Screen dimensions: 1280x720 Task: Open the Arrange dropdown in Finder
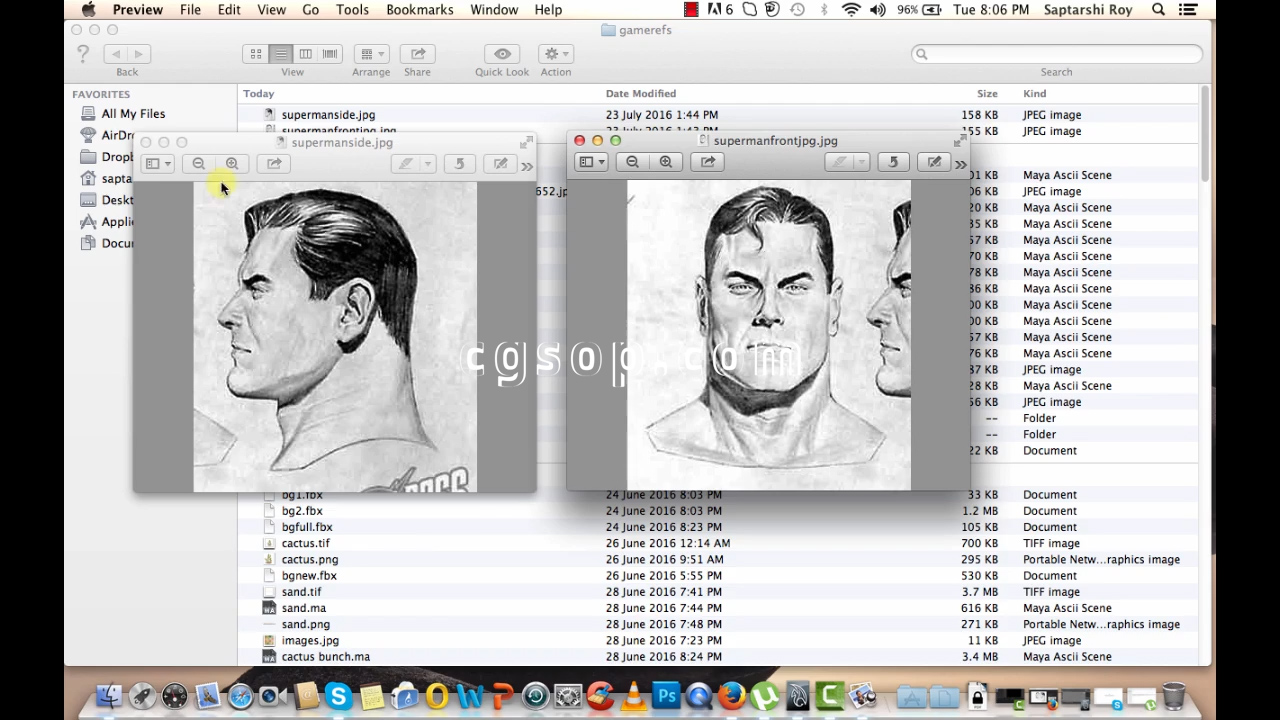click(x=371, y=54)
